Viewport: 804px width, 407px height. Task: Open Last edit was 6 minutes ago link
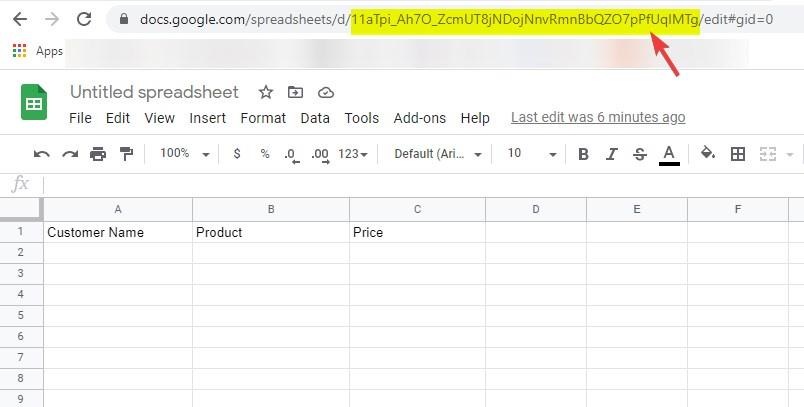(598, 117)
